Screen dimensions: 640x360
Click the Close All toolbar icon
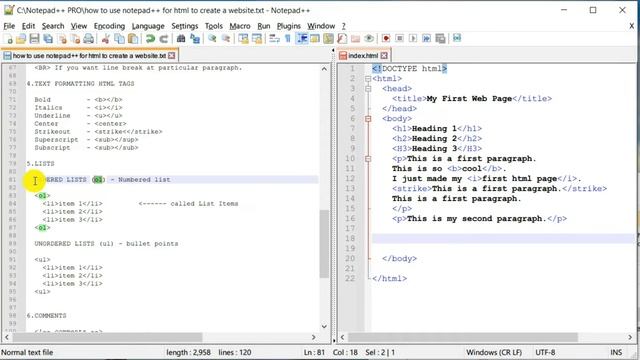(76, 39)
